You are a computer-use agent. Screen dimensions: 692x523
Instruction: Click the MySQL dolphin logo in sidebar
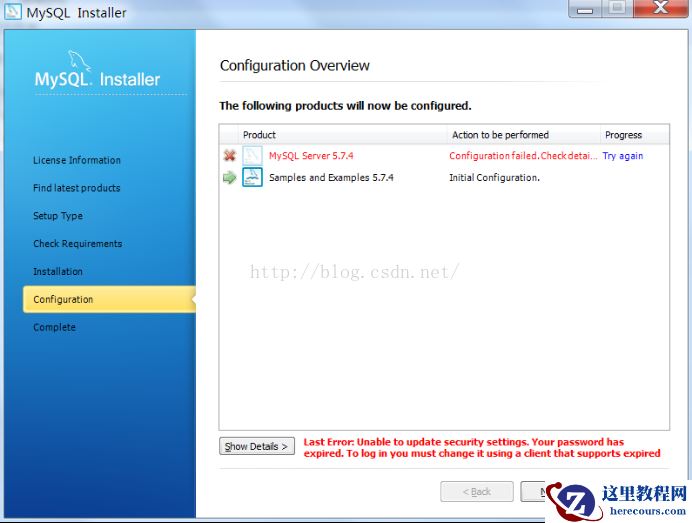pos(79,60)
